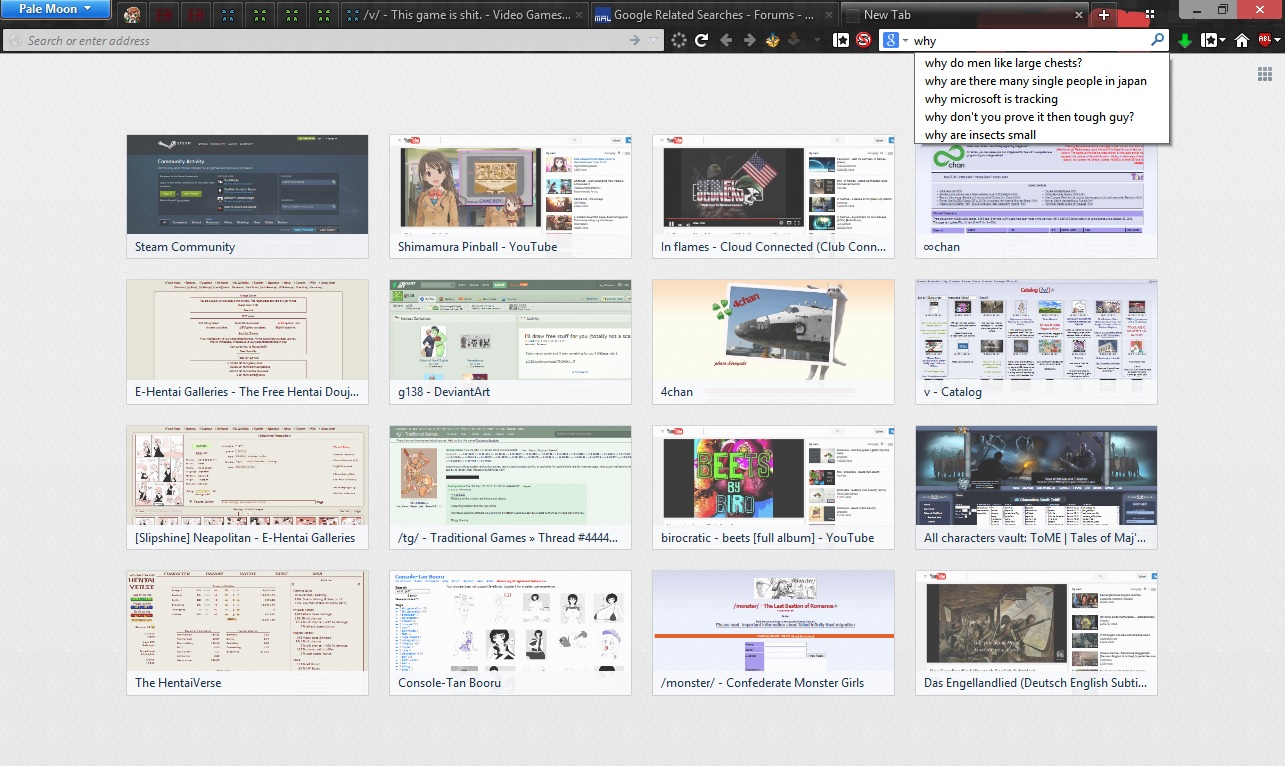The width and height of the screenshot is (1285, 766).
Task: Open a new tab with plus button
Action: pos(1103,15)
